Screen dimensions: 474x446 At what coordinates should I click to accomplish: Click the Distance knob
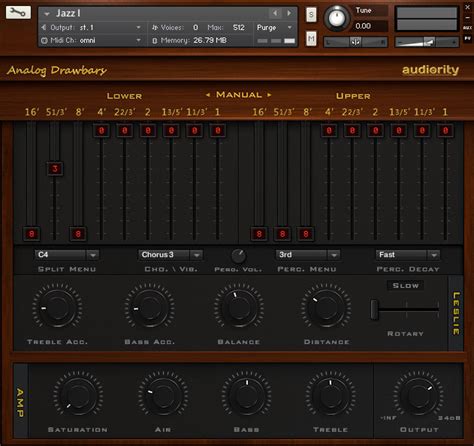tap(326, 308)
